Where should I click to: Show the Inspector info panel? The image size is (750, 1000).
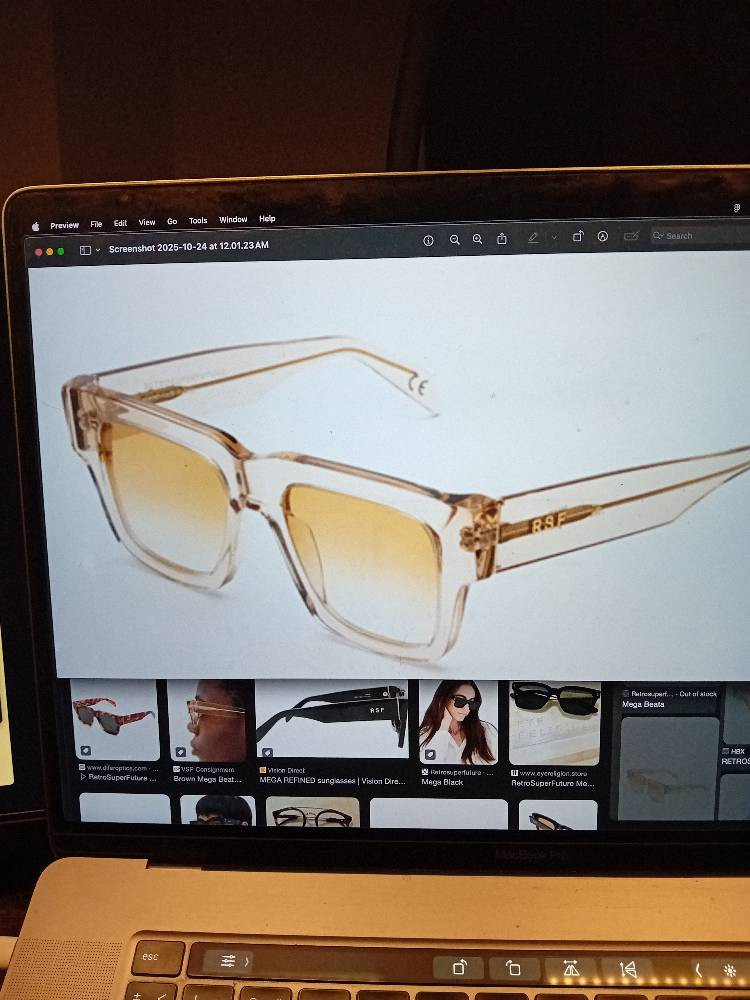click(x=429, y=240)
